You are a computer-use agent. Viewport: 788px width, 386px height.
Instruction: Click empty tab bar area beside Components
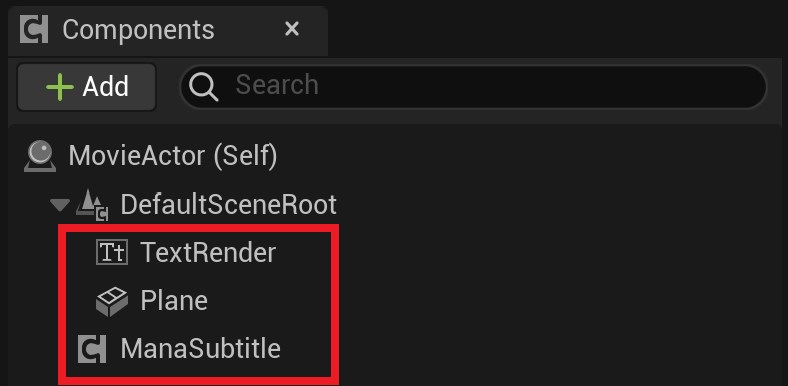click(x=555, y=29)
